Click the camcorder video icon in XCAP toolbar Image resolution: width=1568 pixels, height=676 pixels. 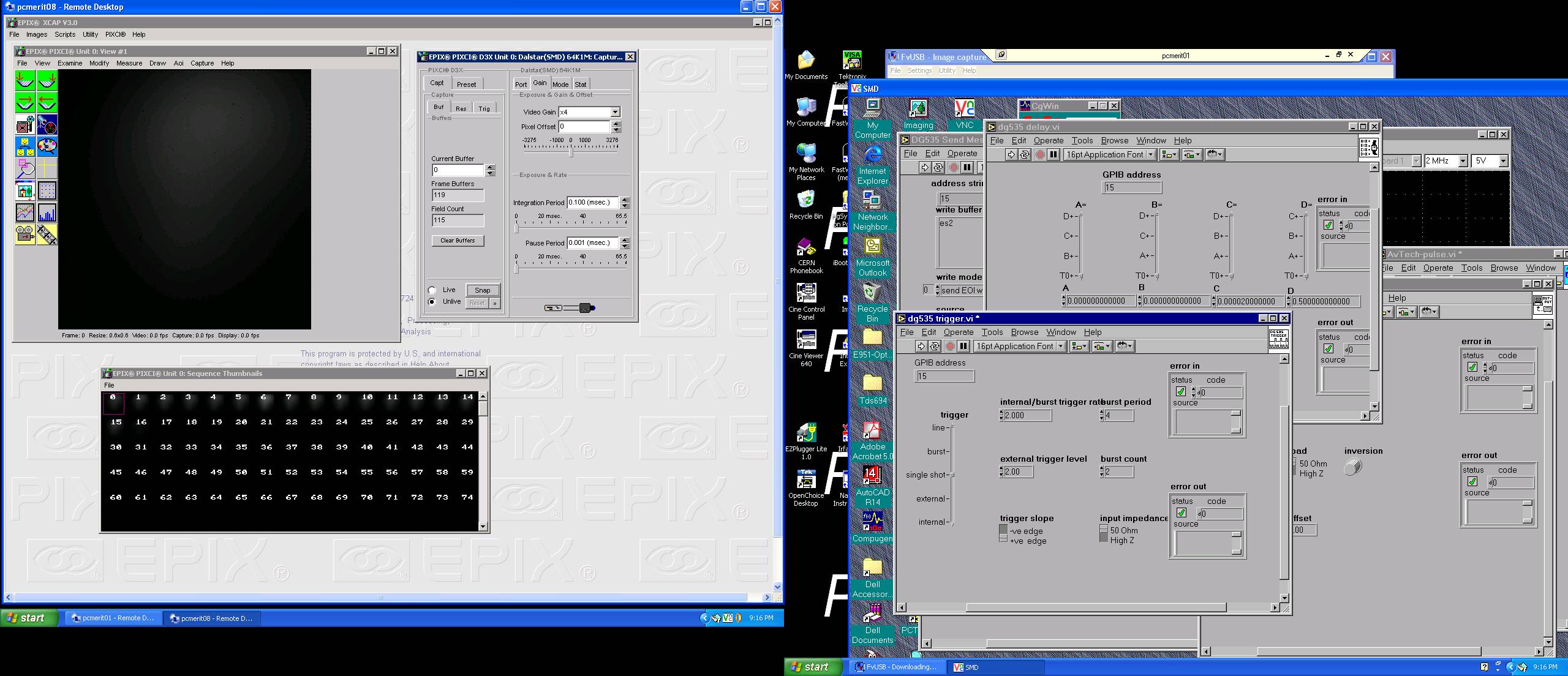24,234
